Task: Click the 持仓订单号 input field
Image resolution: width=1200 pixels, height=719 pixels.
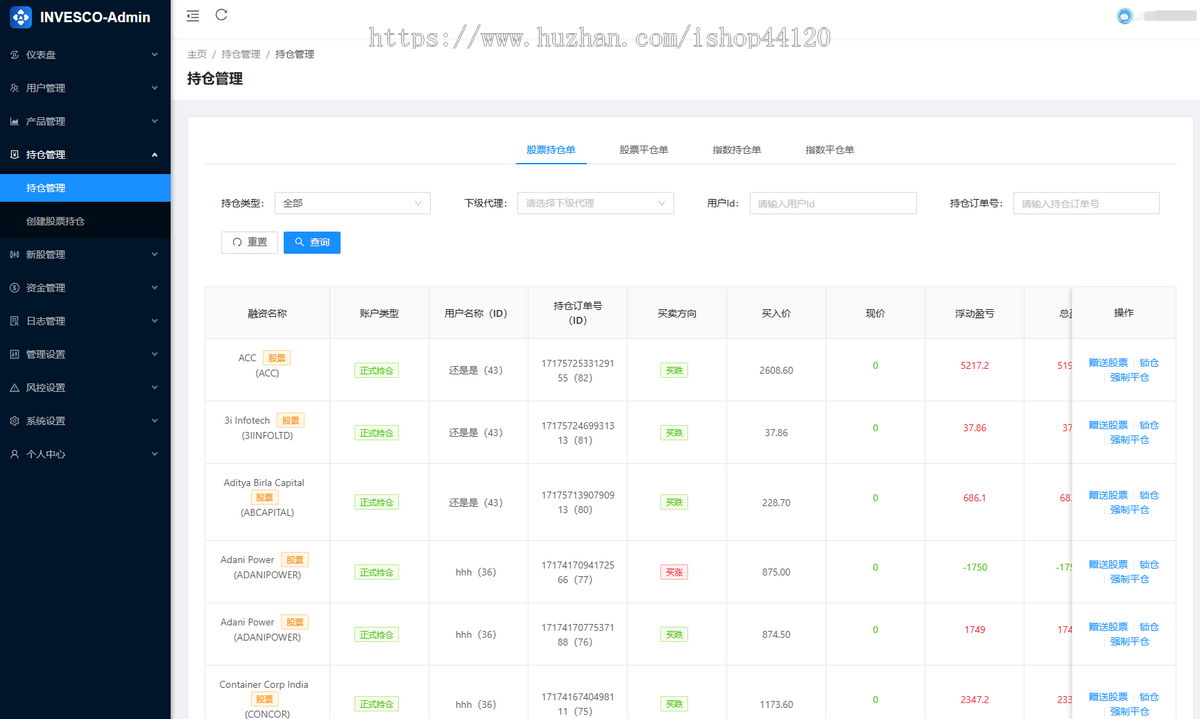Action: 1086,203
